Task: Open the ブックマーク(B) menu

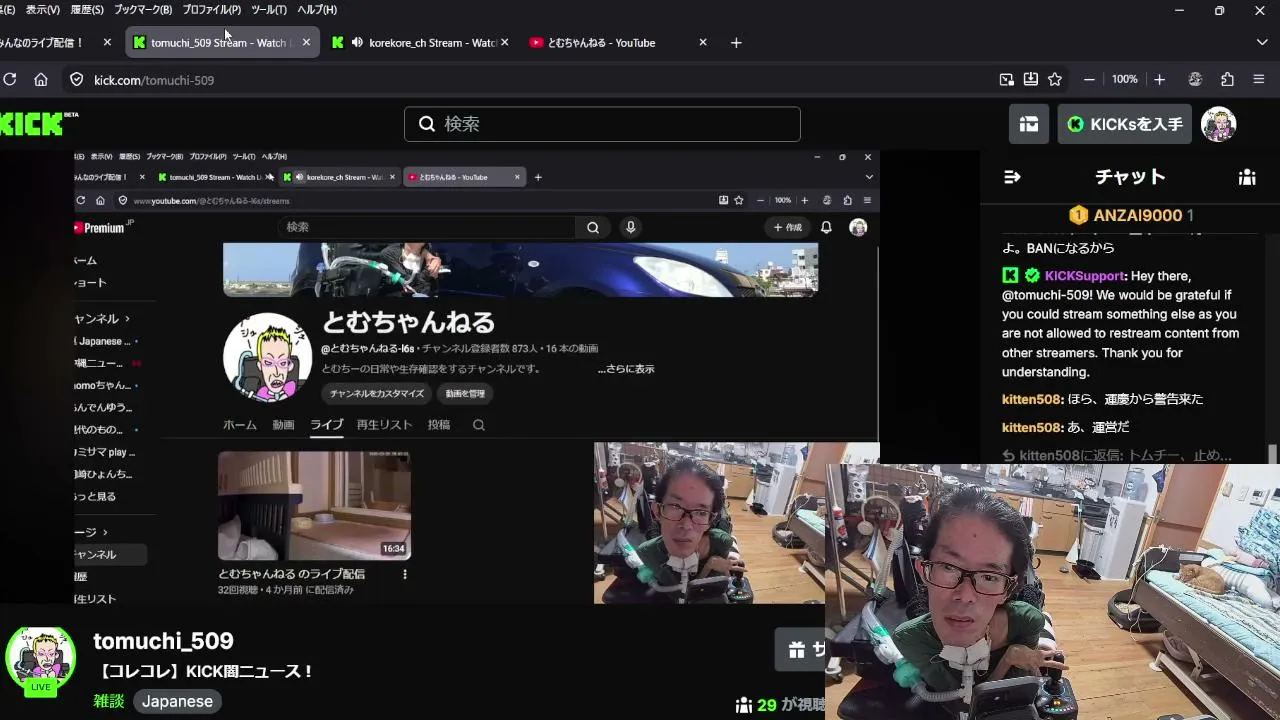Action: (143, 9)
